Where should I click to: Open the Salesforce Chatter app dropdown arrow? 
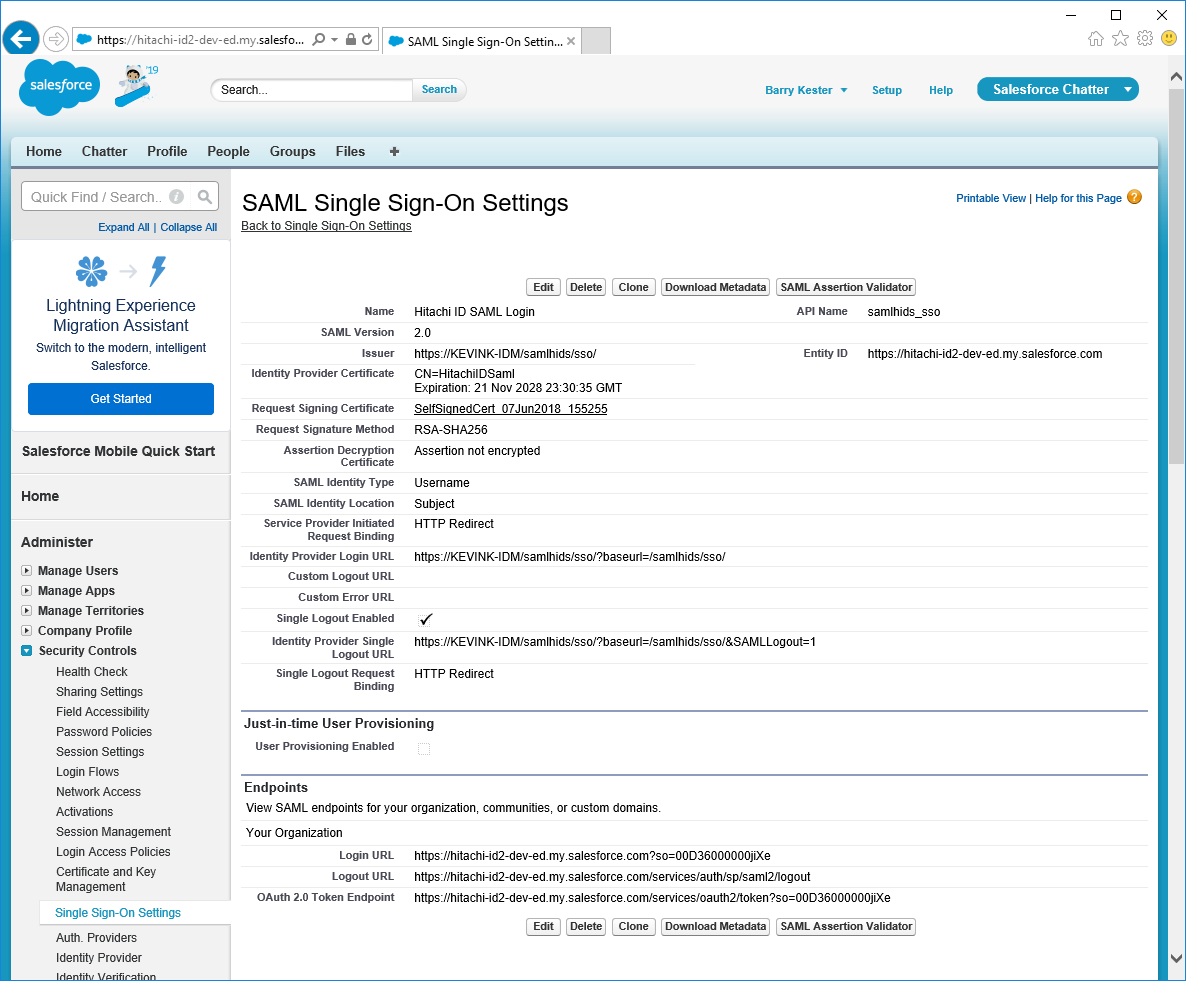[x=1128, y=90]
